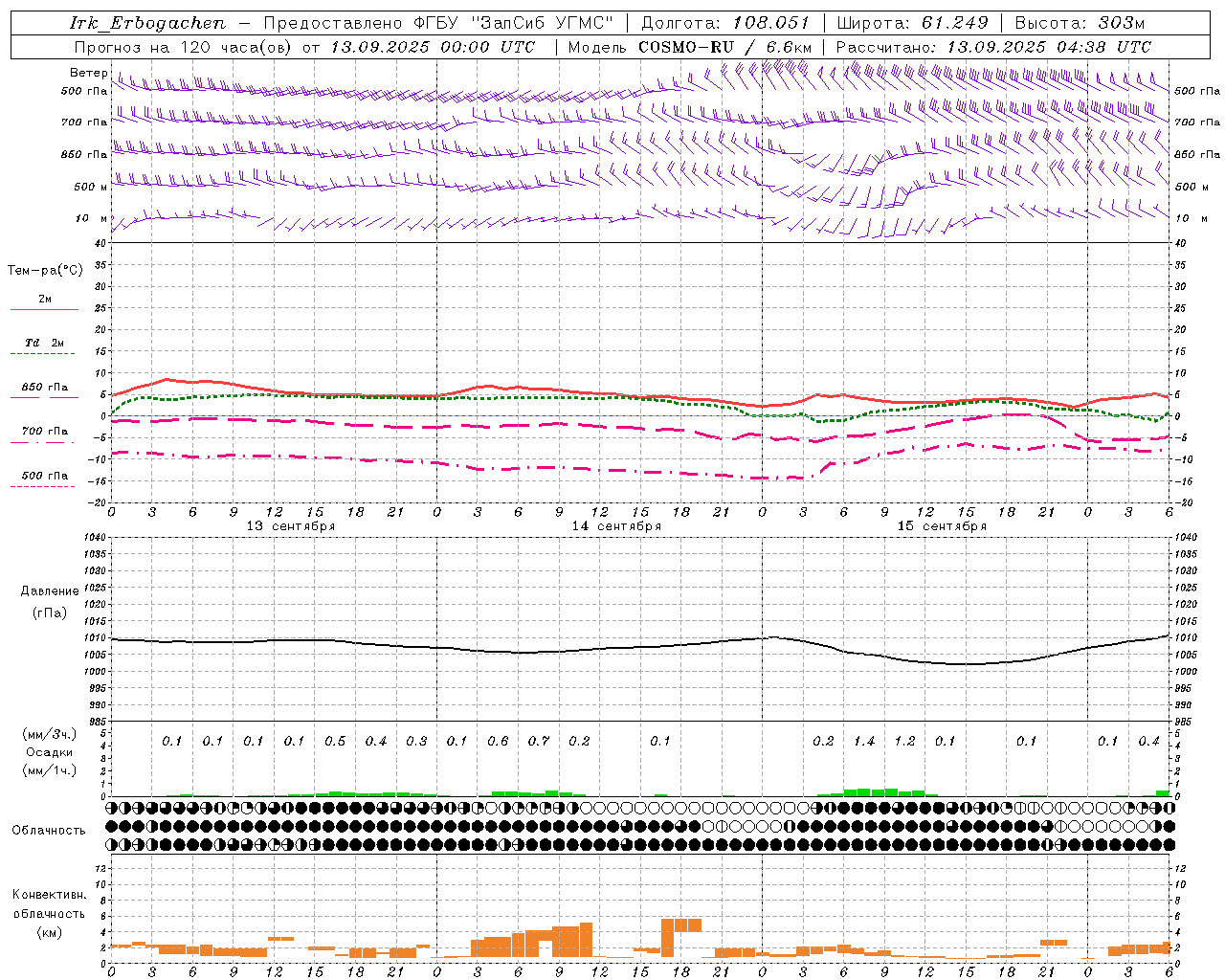Click the 'Облачность' cloudiness label
The height and width of the screenshot is (980, 1225).
coord(49,830)
